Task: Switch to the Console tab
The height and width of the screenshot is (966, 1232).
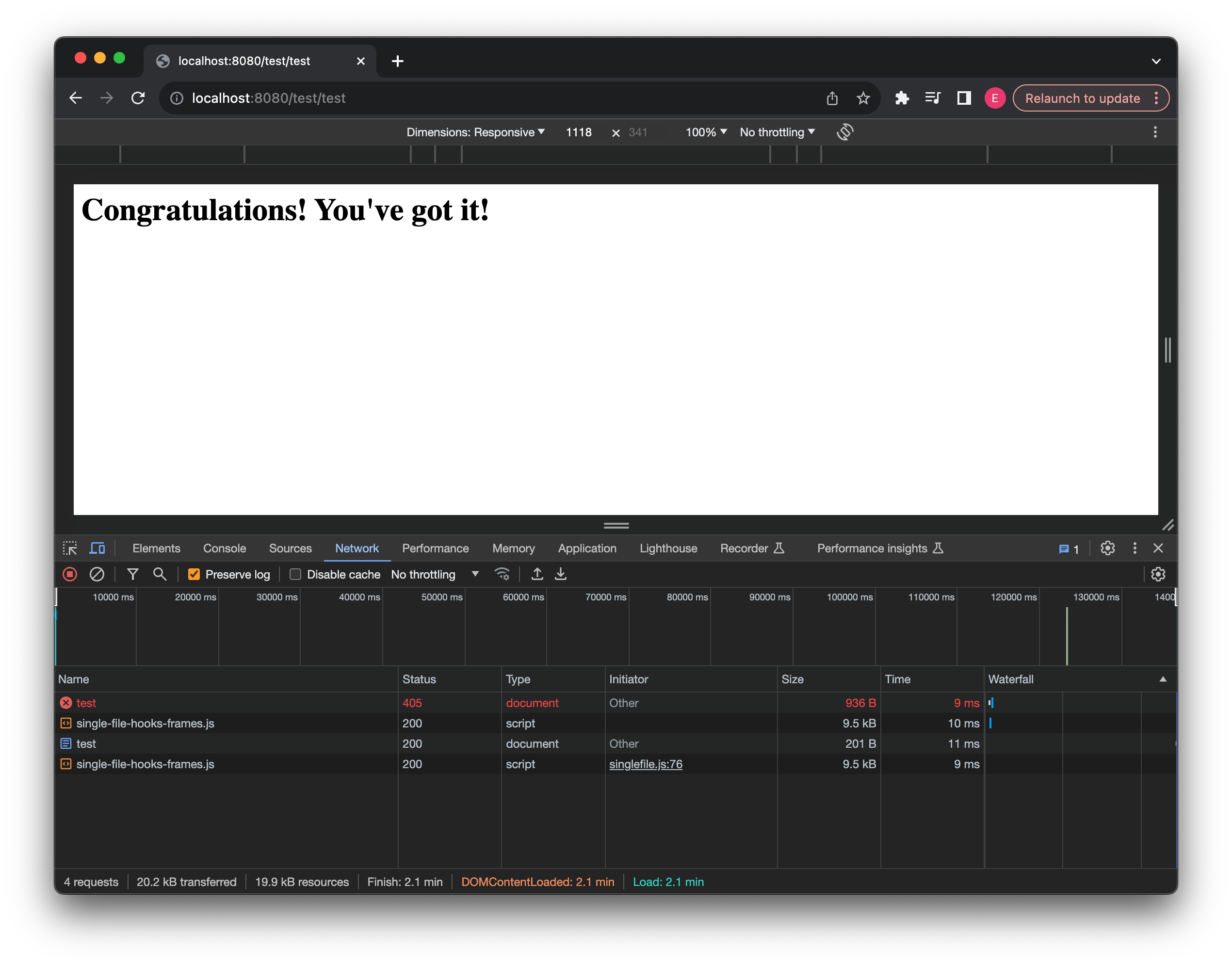Action: pyautogui.click(x=224, y=548)
